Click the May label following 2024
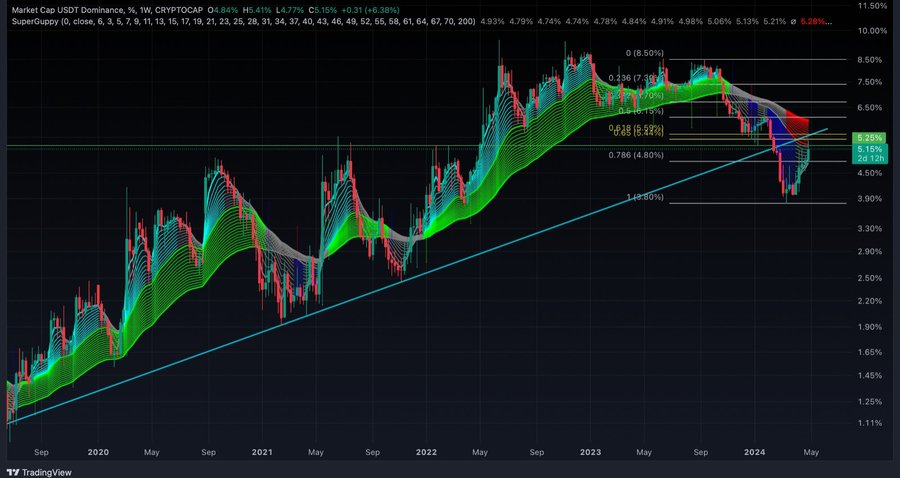Image resolution: width=900 pixels, height=478 pixels. point(811,452)
